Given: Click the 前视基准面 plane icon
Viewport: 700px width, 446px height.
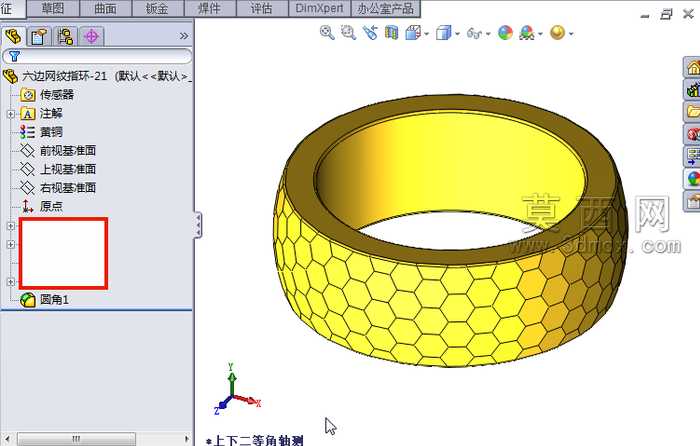Looking at the screenshot, I should pyautogui.click(x=28, y=151).
